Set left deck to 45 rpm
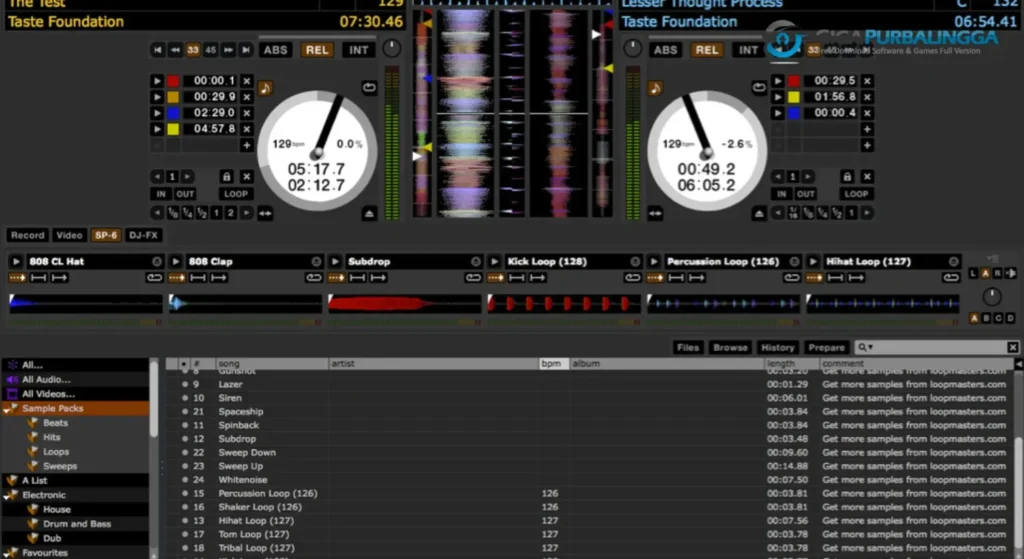The image size is (1024, 559). 210,50
